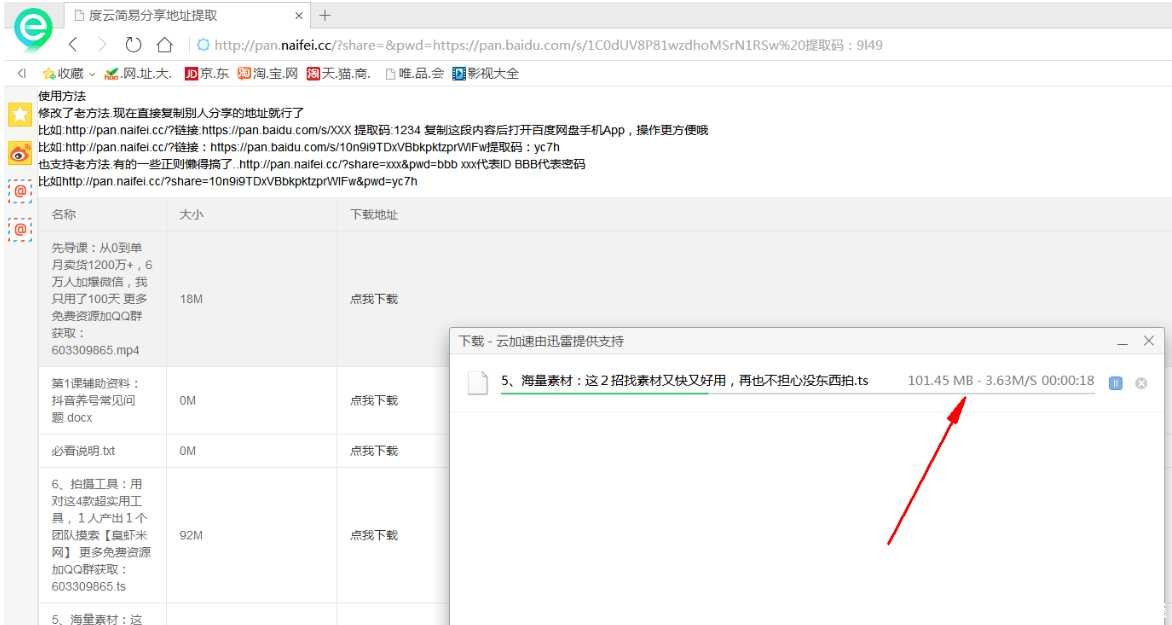This screenshot has width=1172, height=625.
Task: Click the 必看说明.txt file name
Action: click(83, 451)
